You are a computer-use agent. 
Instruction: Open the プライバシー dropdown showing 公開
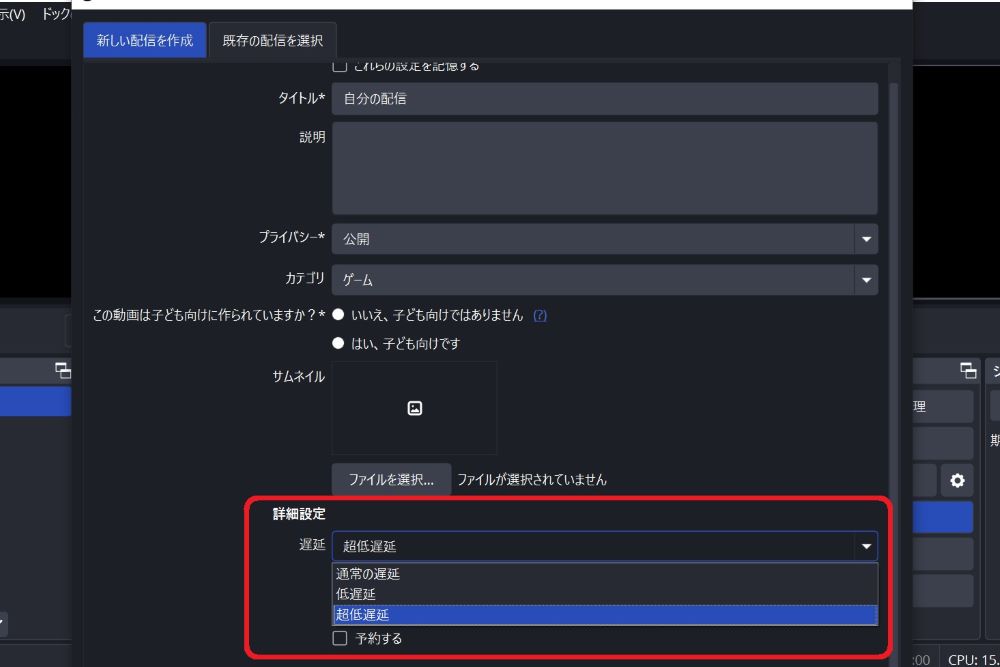pyautogui.click(x=605, y=239)
